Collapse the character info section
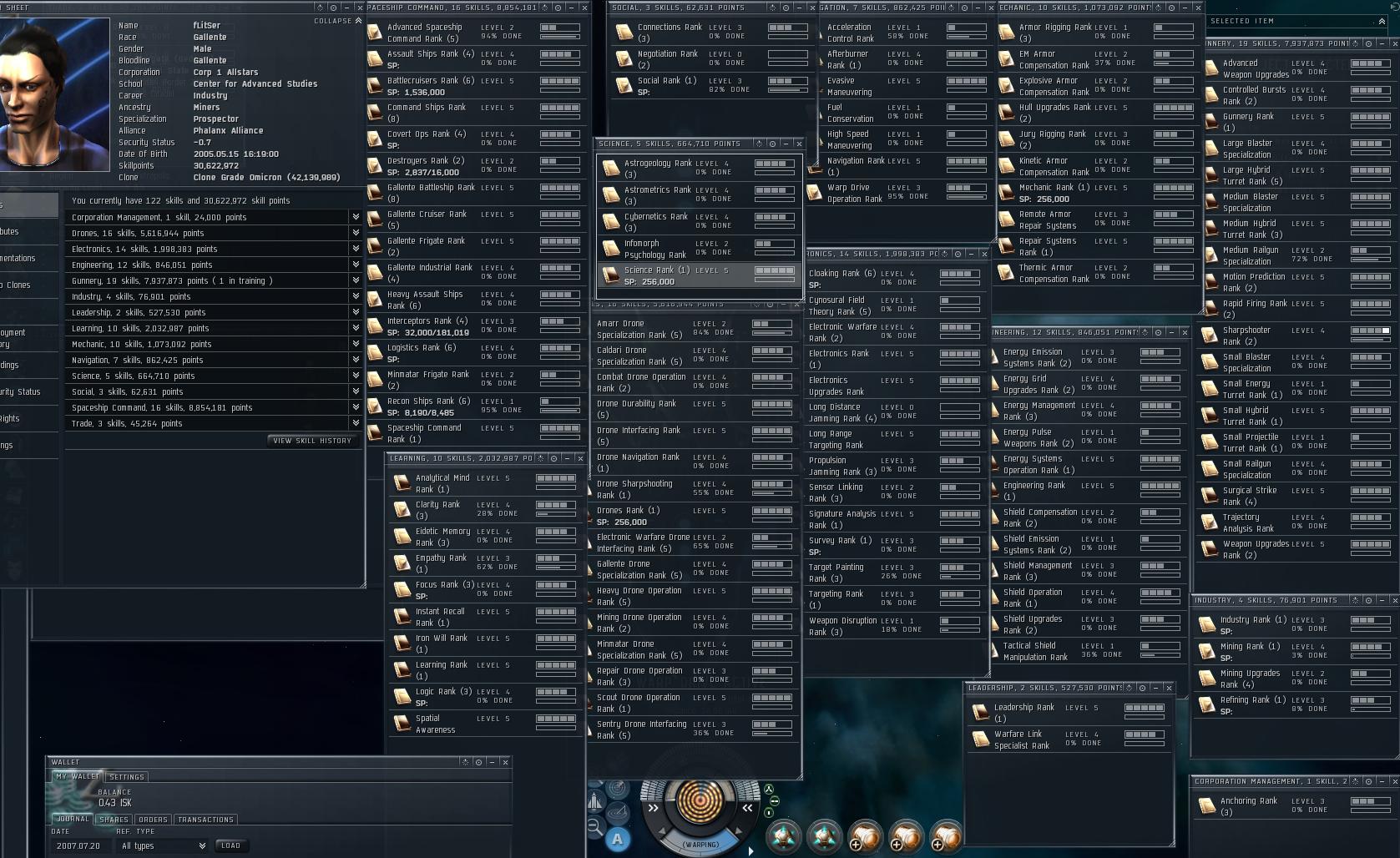 click(x=338, y=21)
